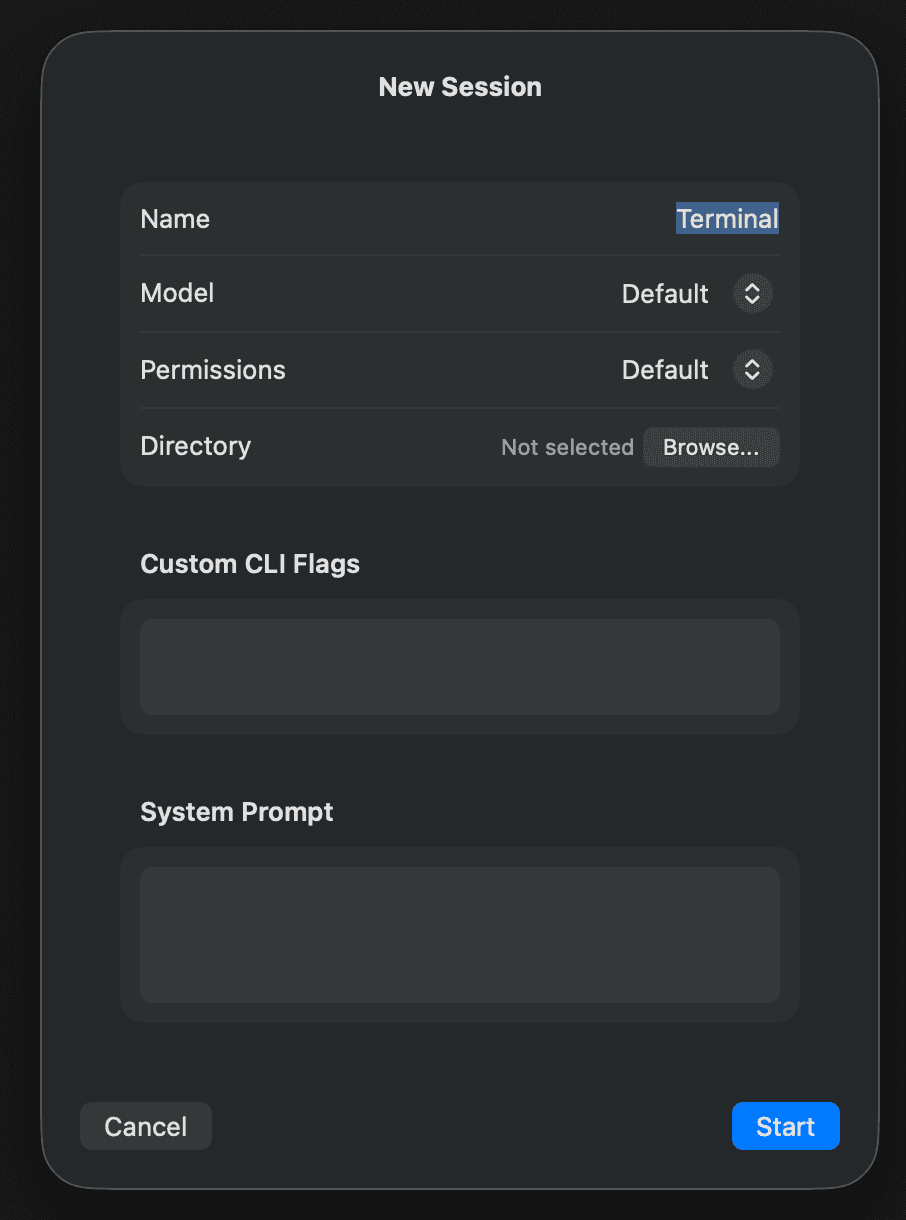Click the "Name" row label
Viewport: 906px width, 1220px height.
pyautogui.click(x=175, y=219)
